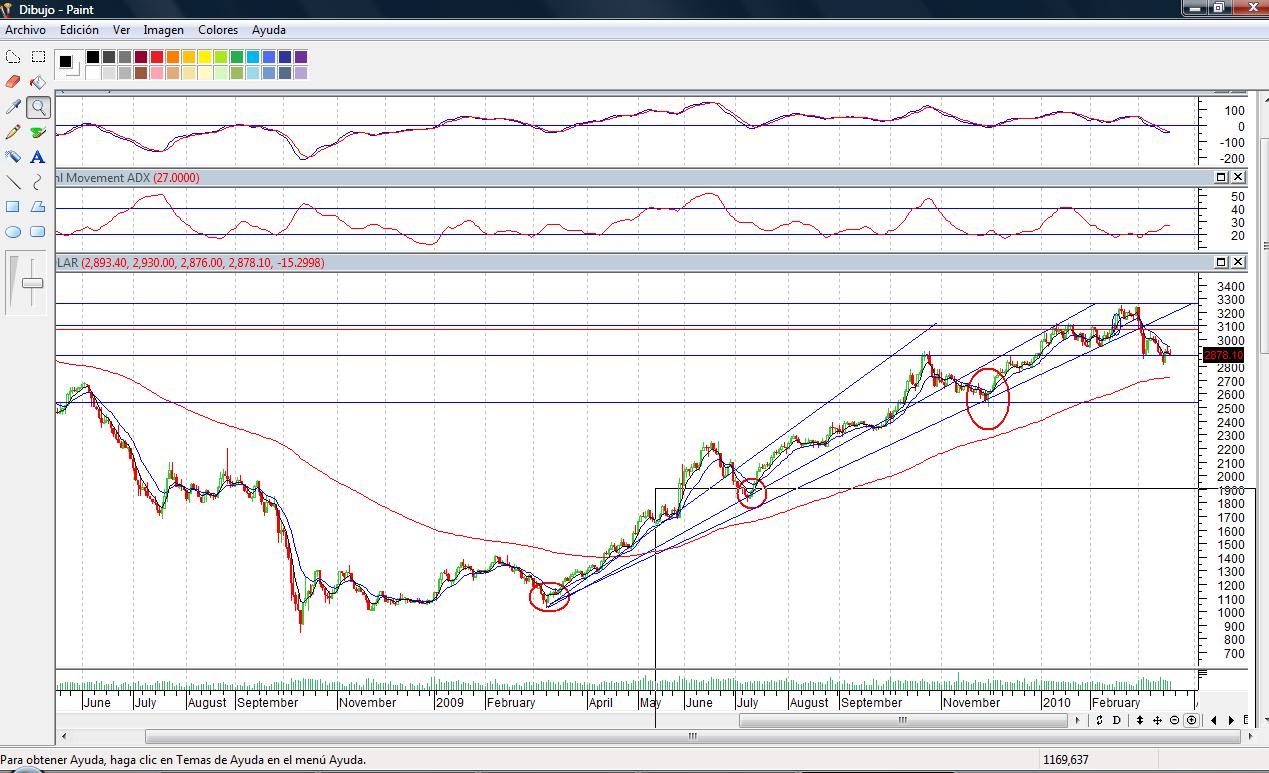The height and width of the screenshot is (773, 1269).
Task: Pick the red color swatch
Action: [x=157, y=57]
